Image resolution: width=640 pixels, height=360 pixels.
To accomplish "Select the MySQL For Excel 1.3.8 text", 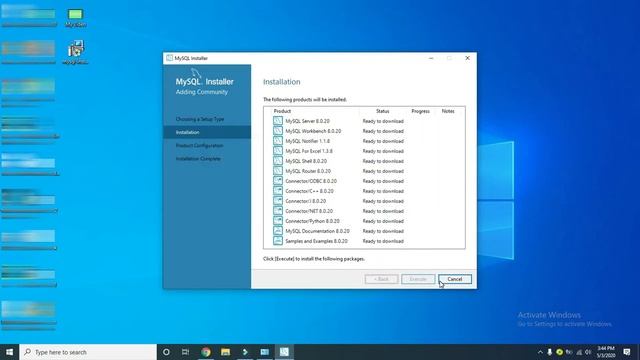I will (x=309, y=151).
